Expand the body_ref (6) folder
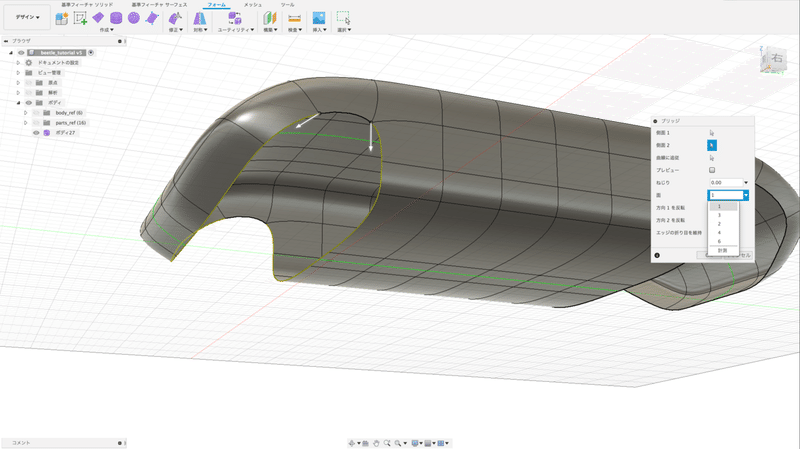The height and width of the screenshot is (449, 800). (26, 112)
